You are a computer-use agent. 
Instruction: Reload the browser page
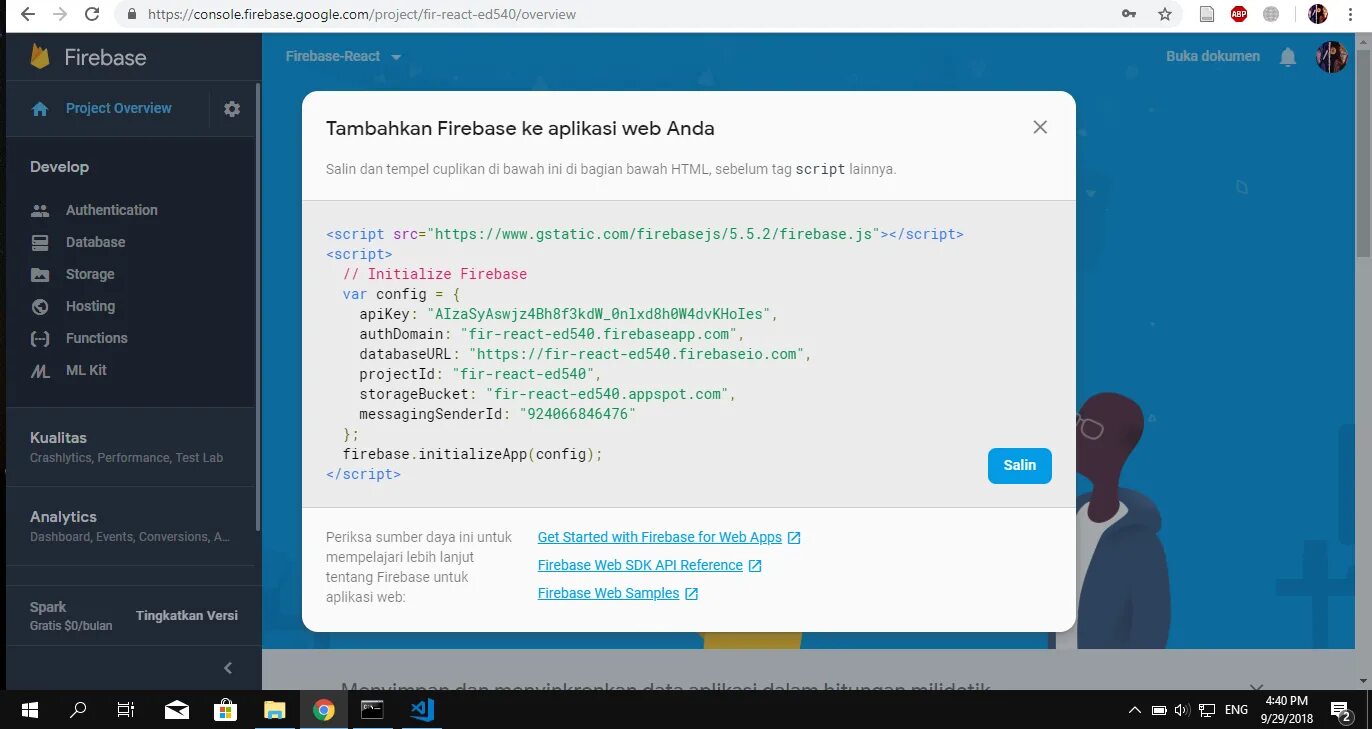tap(92, 14)
